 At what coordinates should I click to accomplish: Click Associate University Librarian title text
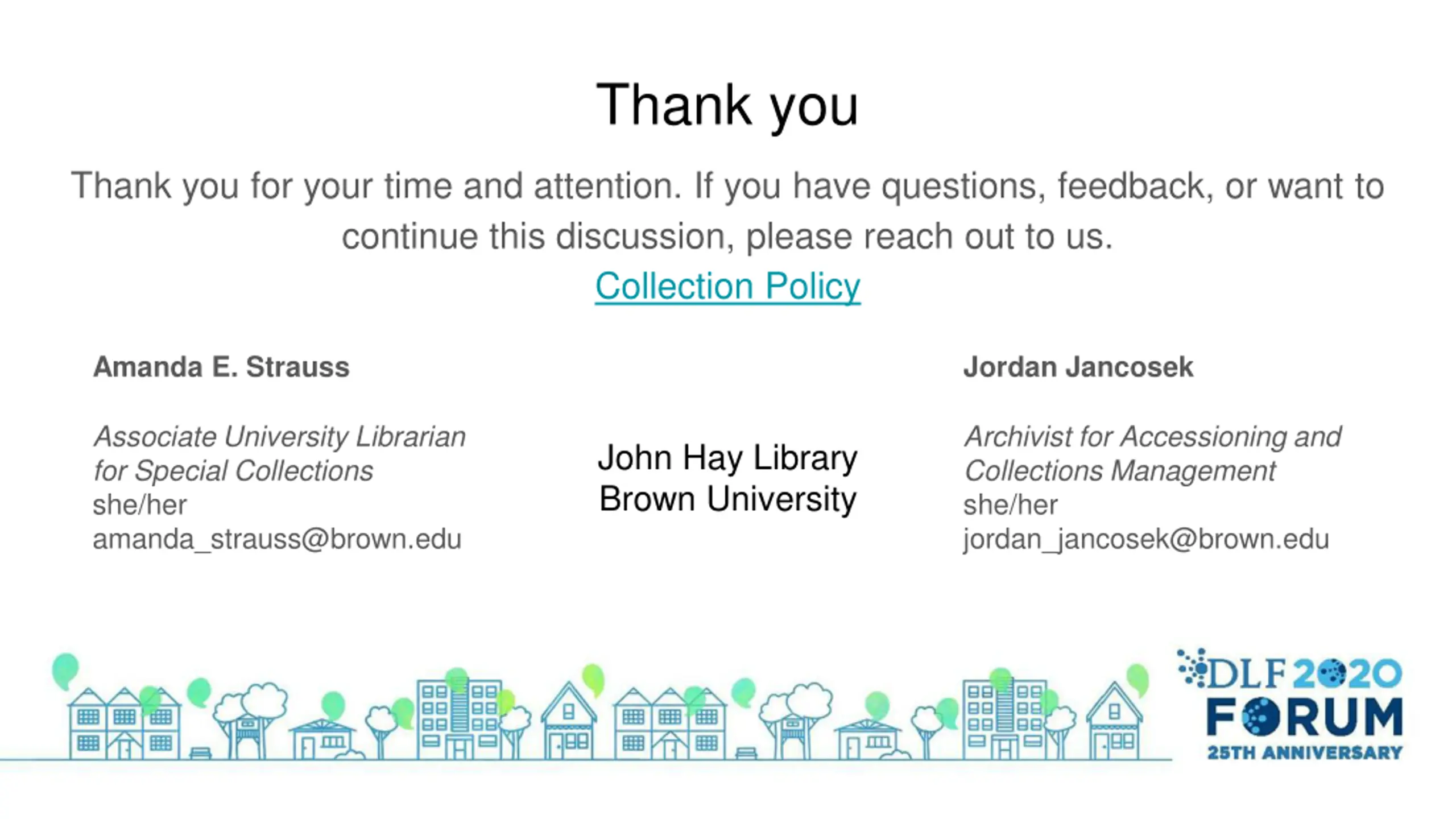[x=279, y=437]
